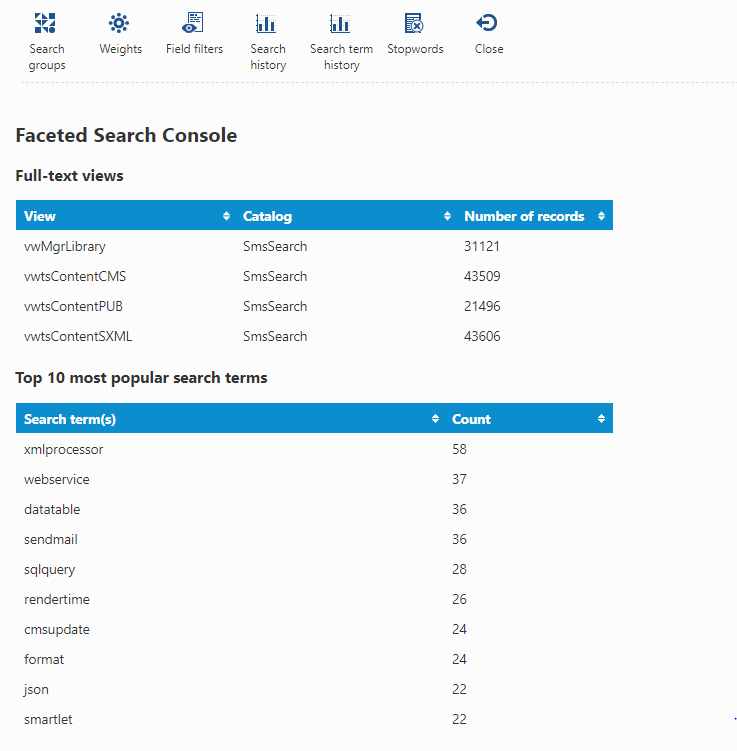Open the Search groups icon
737x751 pixels.
click(x=45, y=23)
